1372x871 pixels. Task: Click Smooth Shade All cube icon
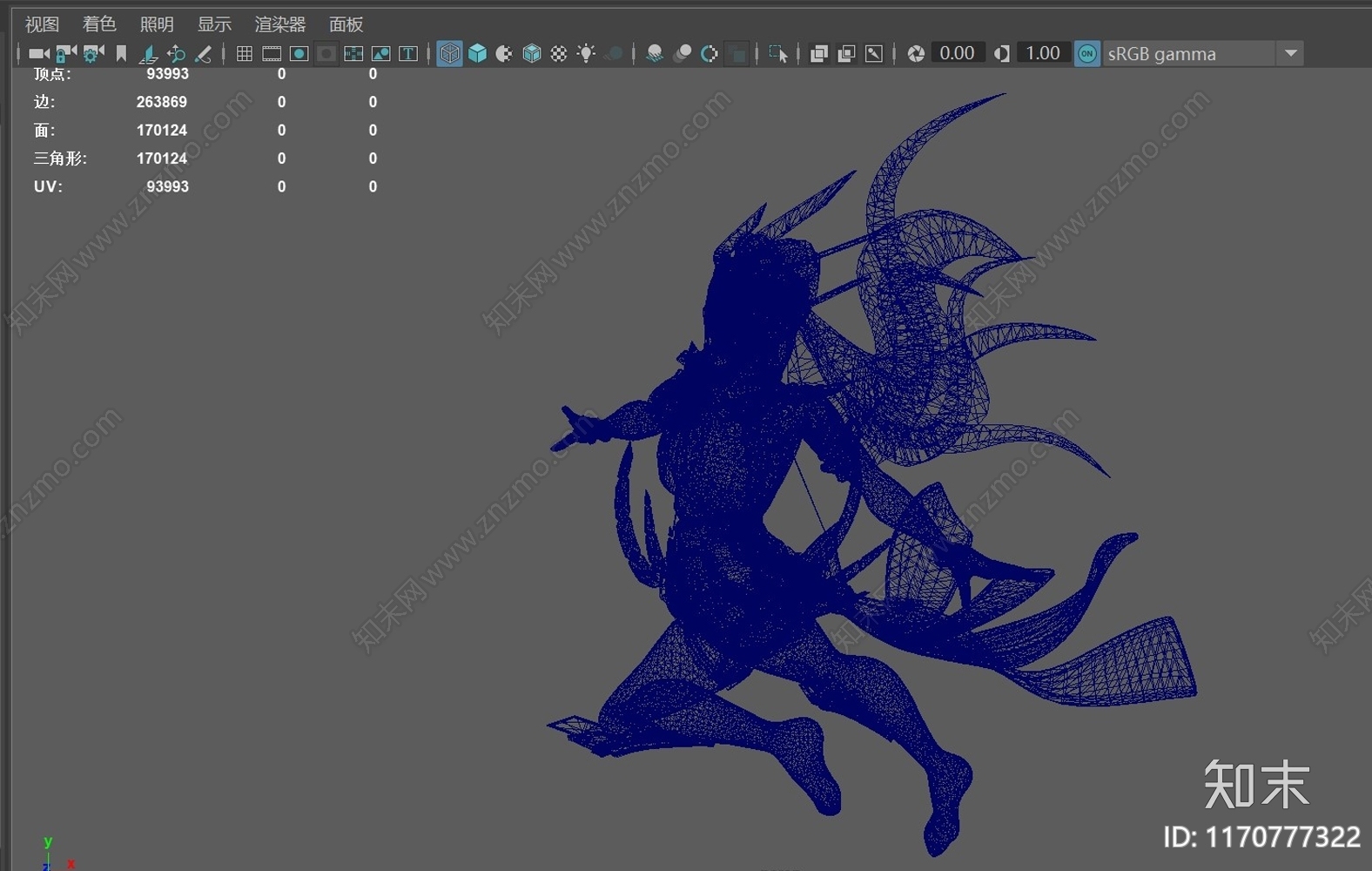coord(477,54)
